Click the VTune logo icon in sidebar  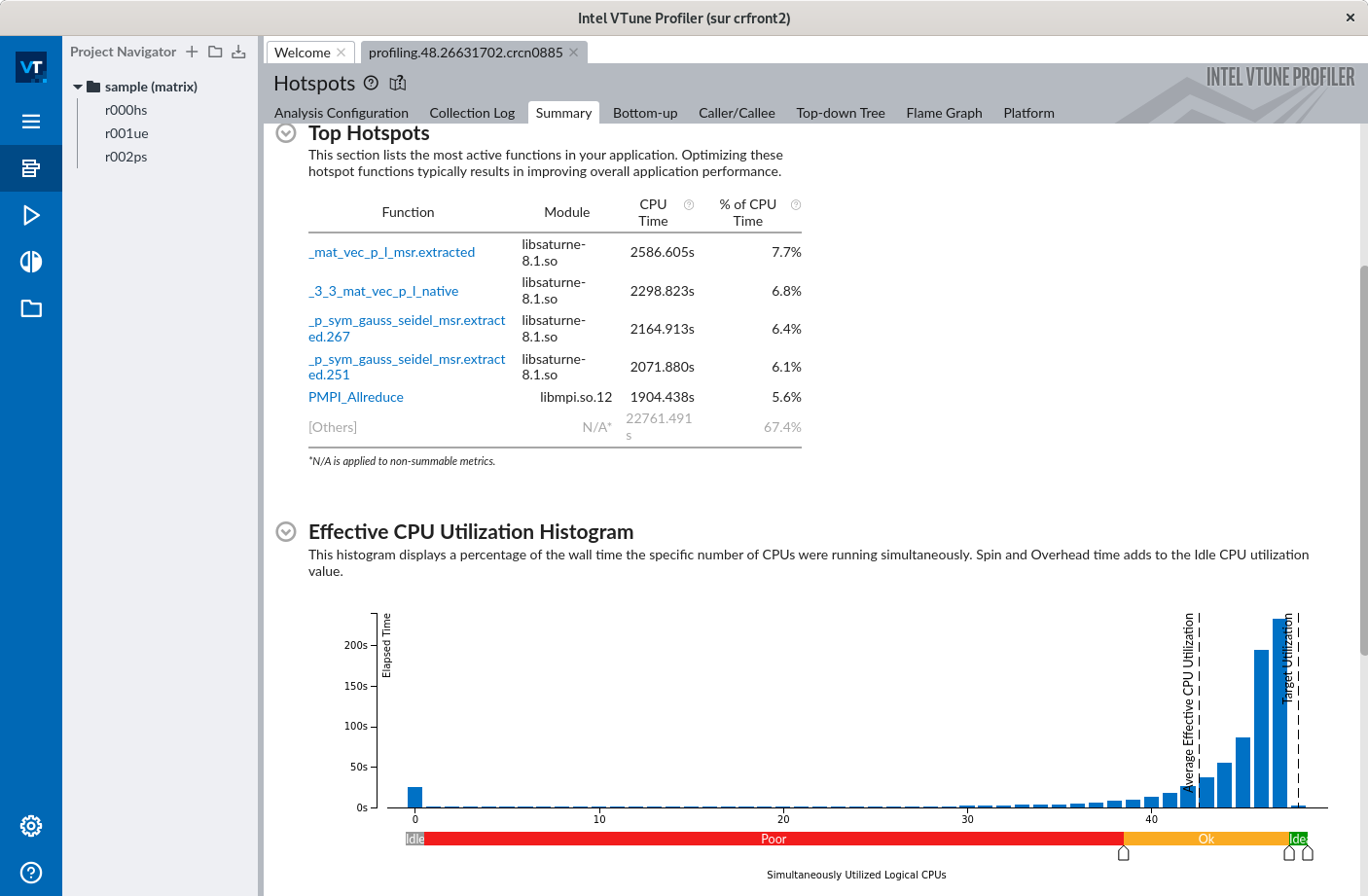pyautogui.click(x=31, y=67)
